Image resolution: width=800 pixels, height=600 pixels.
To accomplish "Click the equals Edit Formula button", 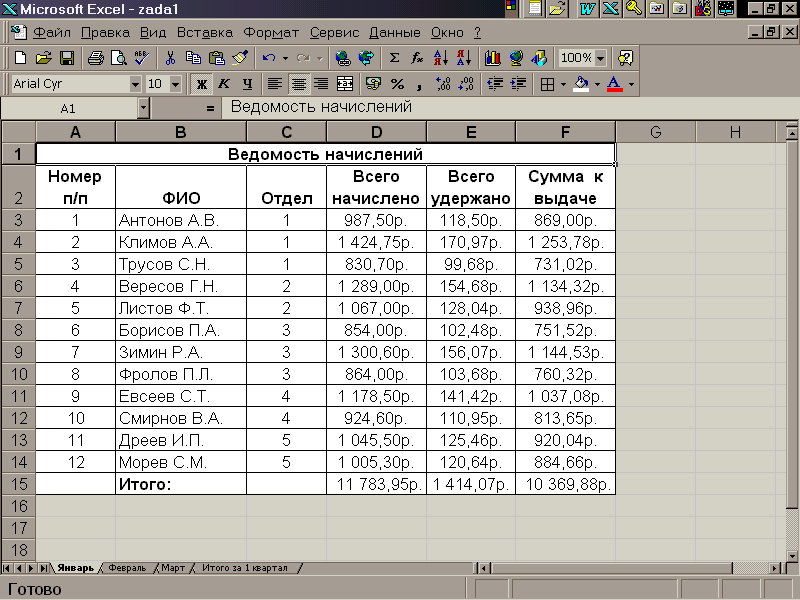I will coord(210,108).
